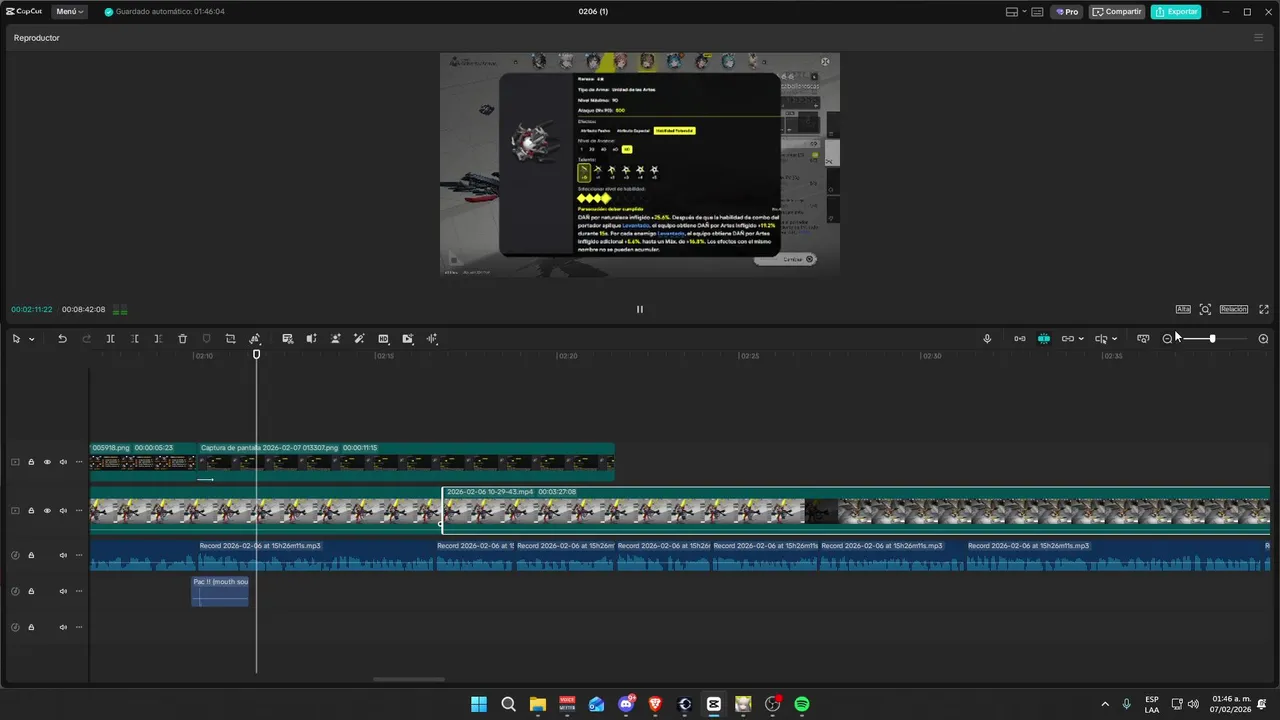The image size is (1280, 720).
Task: Open Spotify from Windows taskbar
Action: point(801,704)
